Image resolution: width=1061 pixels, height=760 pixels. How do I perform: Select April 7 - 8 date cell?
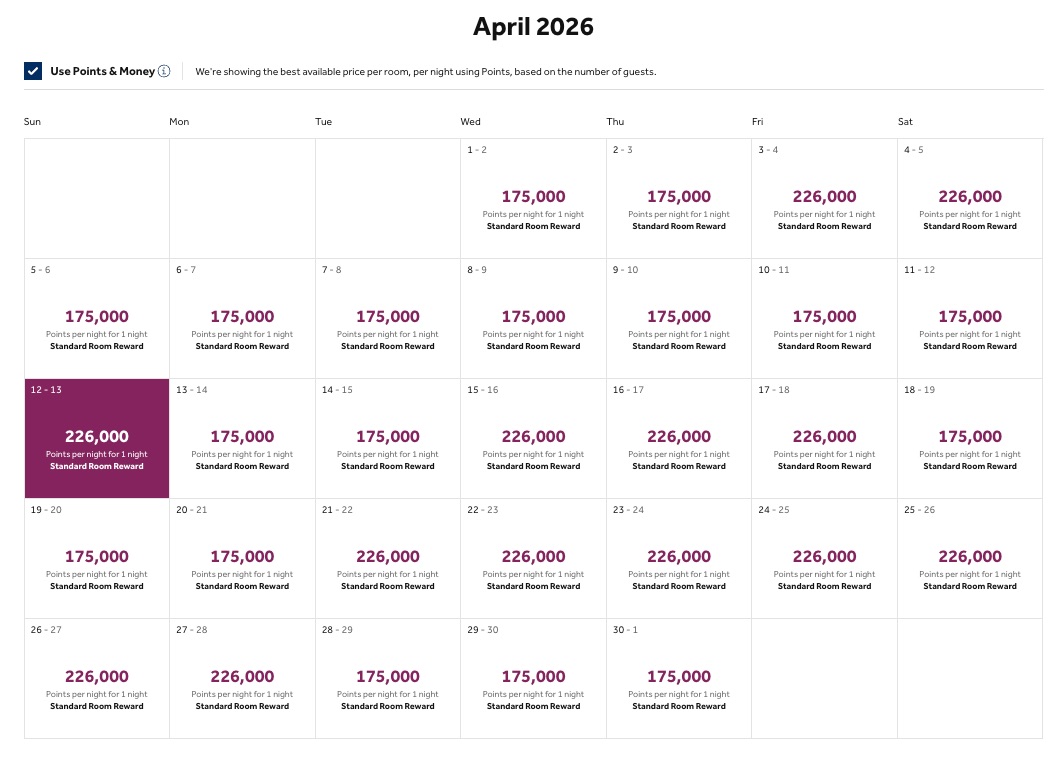pyautogui.click(x=388, y=318)
